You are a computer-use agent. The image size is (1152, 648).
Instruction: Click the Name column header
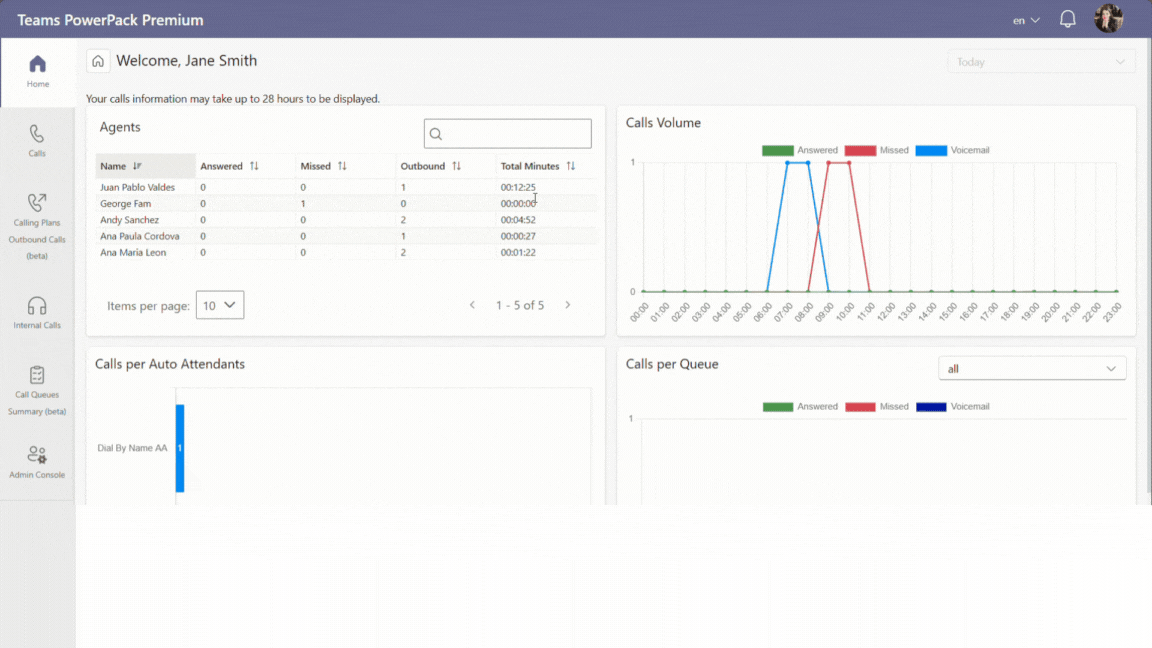pos(145,166)
